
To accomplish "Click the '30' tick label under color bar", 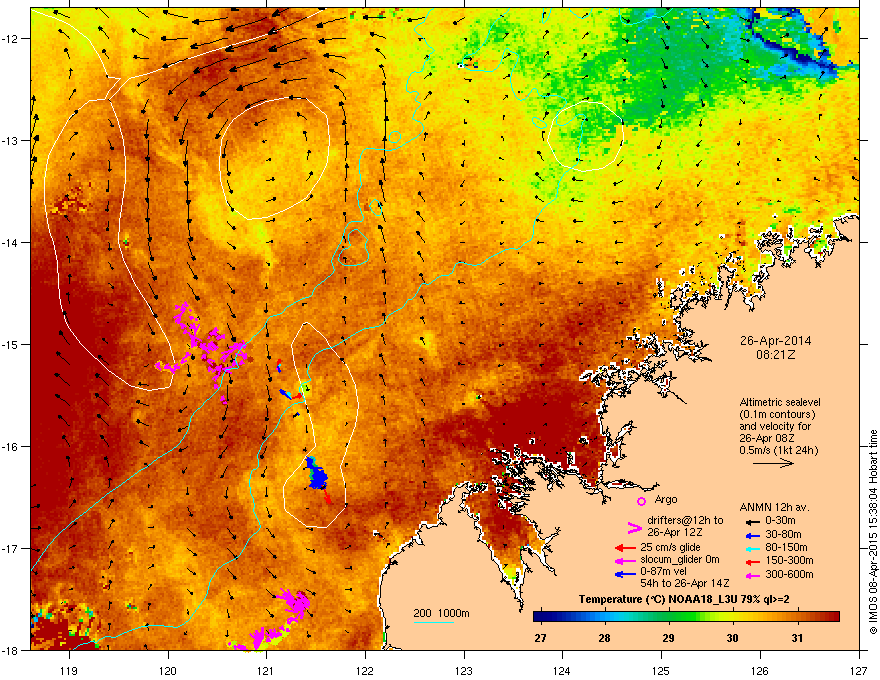I will tap(732, 638).
